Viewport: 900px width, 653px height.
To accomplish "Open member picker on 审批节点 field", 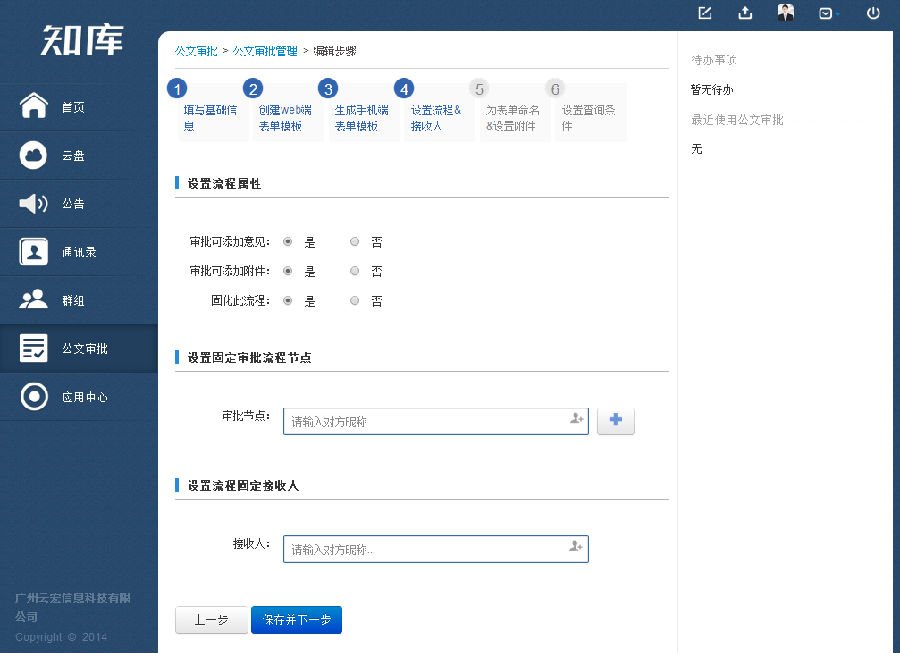I will (577, 420).
